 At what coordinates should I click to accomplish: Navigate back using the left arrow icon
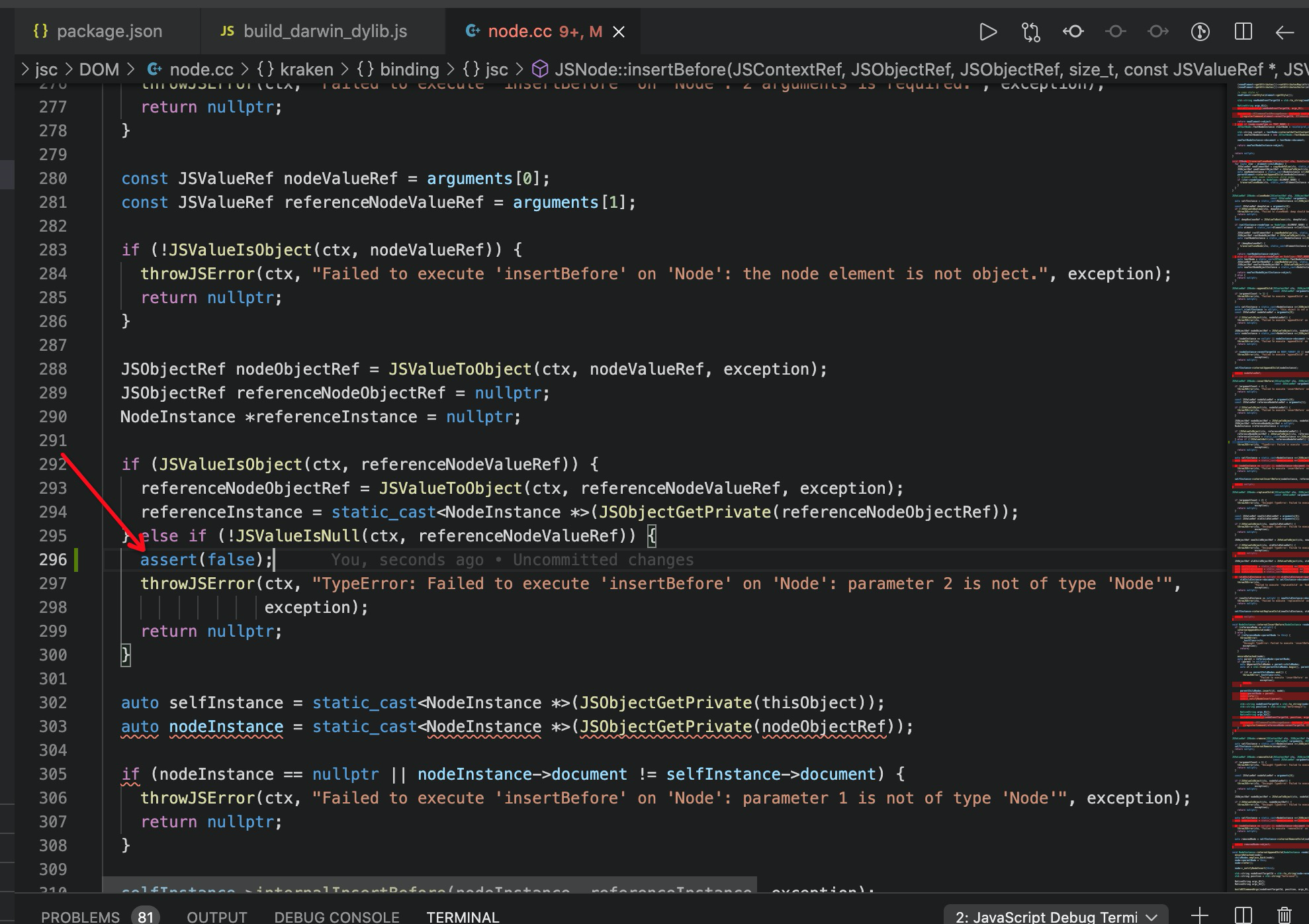coord(1285,31)
